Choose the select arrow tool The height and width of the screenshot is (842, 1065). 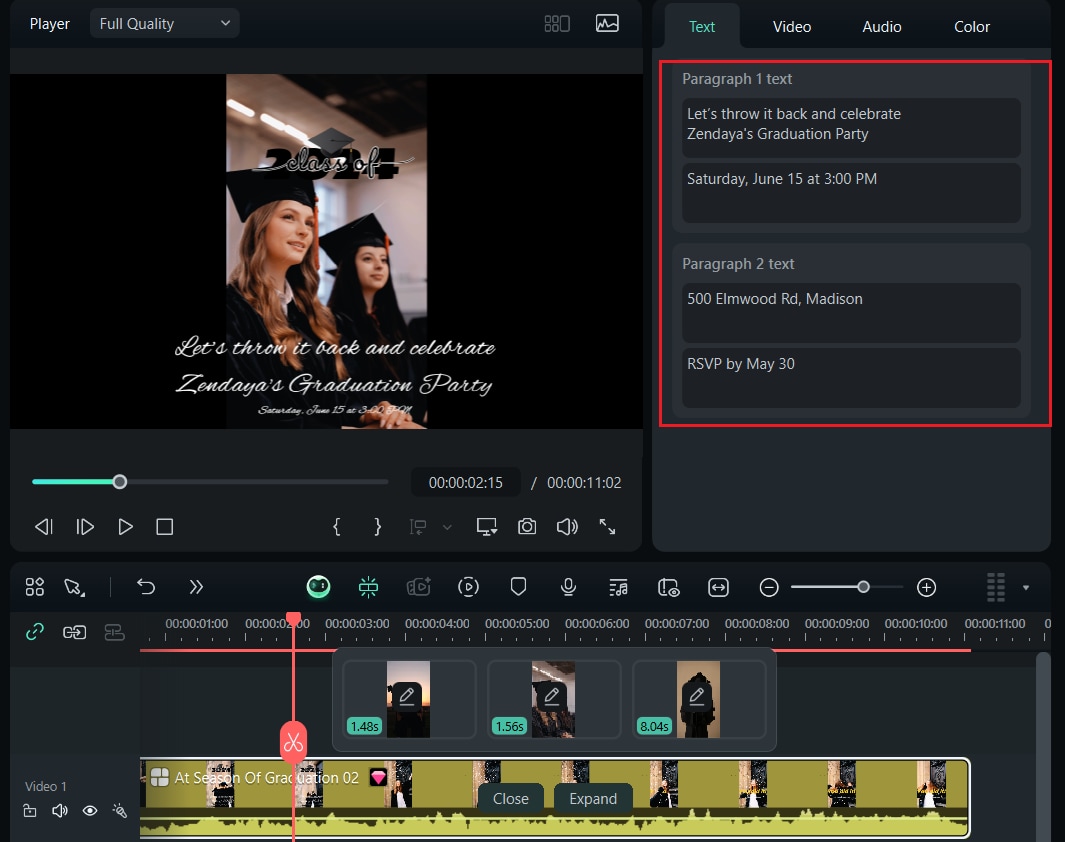[74, 587]
